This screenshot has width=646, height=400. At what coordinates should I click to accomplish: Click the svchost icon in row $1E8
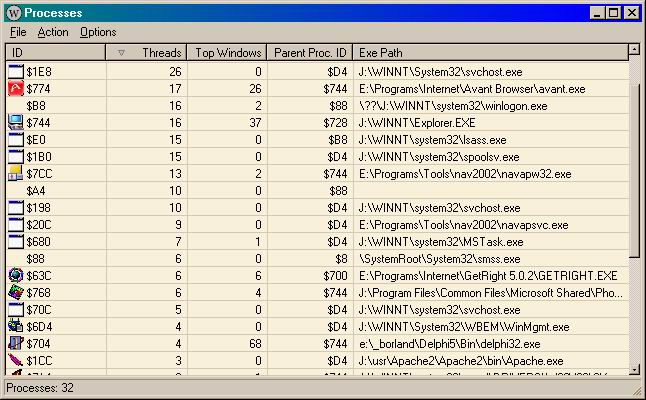pyautogui.click(x=16, y=72)
